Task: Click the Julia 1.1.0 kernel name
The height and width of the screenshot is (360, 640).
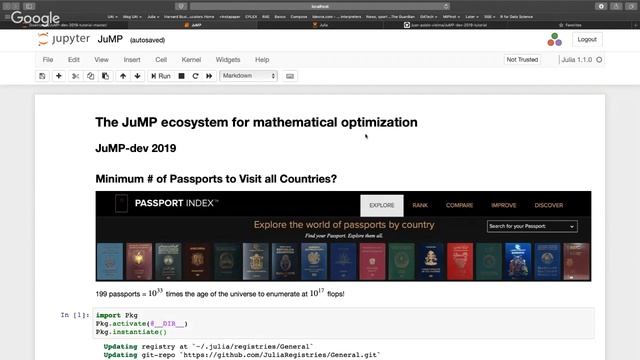Action: pyautogui.click(x=576, y=60)
